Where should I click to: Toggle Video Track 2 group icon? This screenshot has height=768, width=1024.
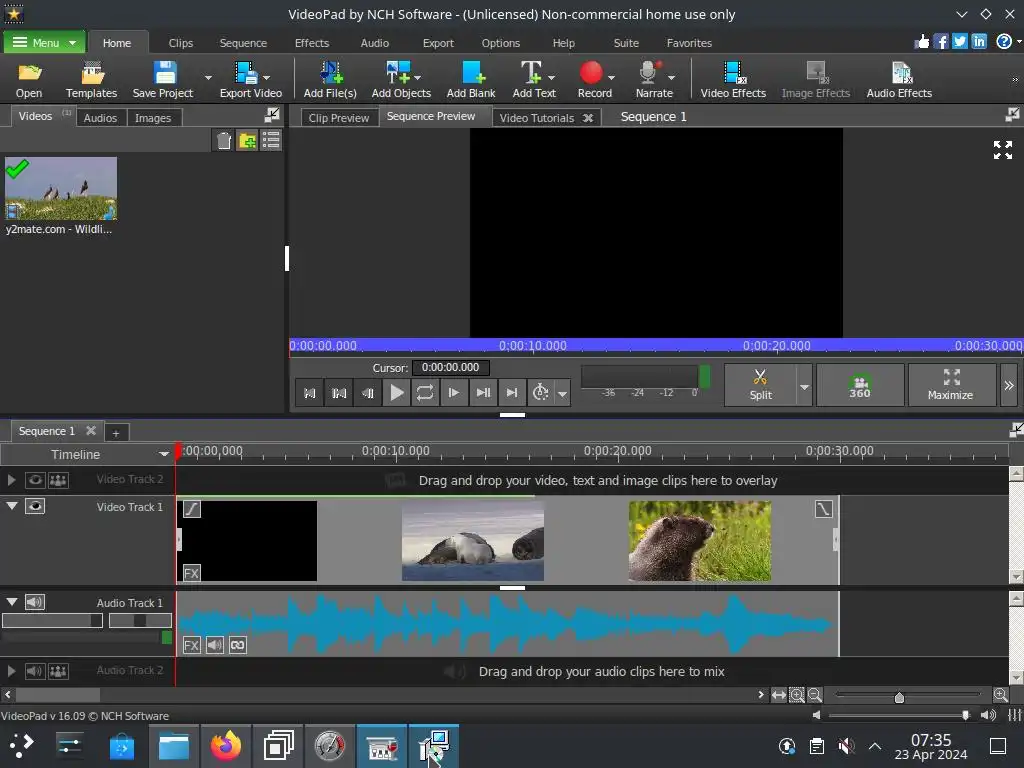[x=58, y=480]
